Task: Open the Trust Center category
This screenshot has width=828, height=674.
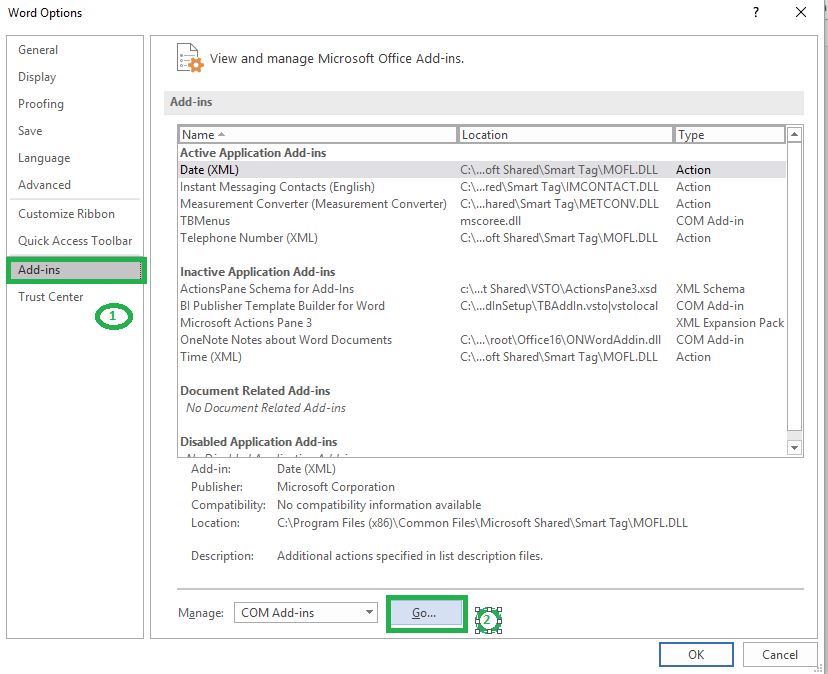Action: (51, 297)
